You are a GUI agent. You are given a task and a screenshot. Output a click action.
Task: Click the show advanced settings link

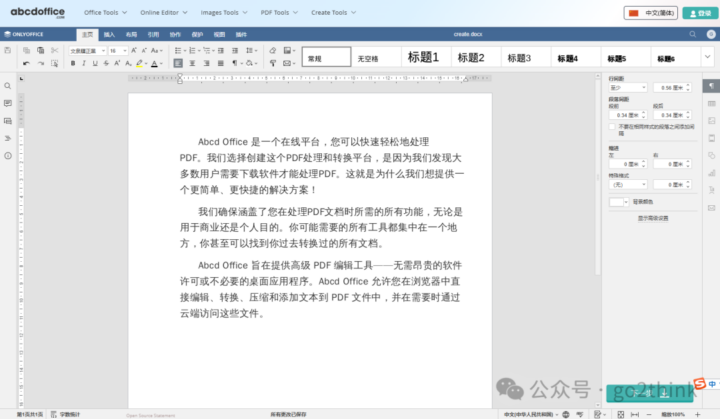[x=652, y=218]
